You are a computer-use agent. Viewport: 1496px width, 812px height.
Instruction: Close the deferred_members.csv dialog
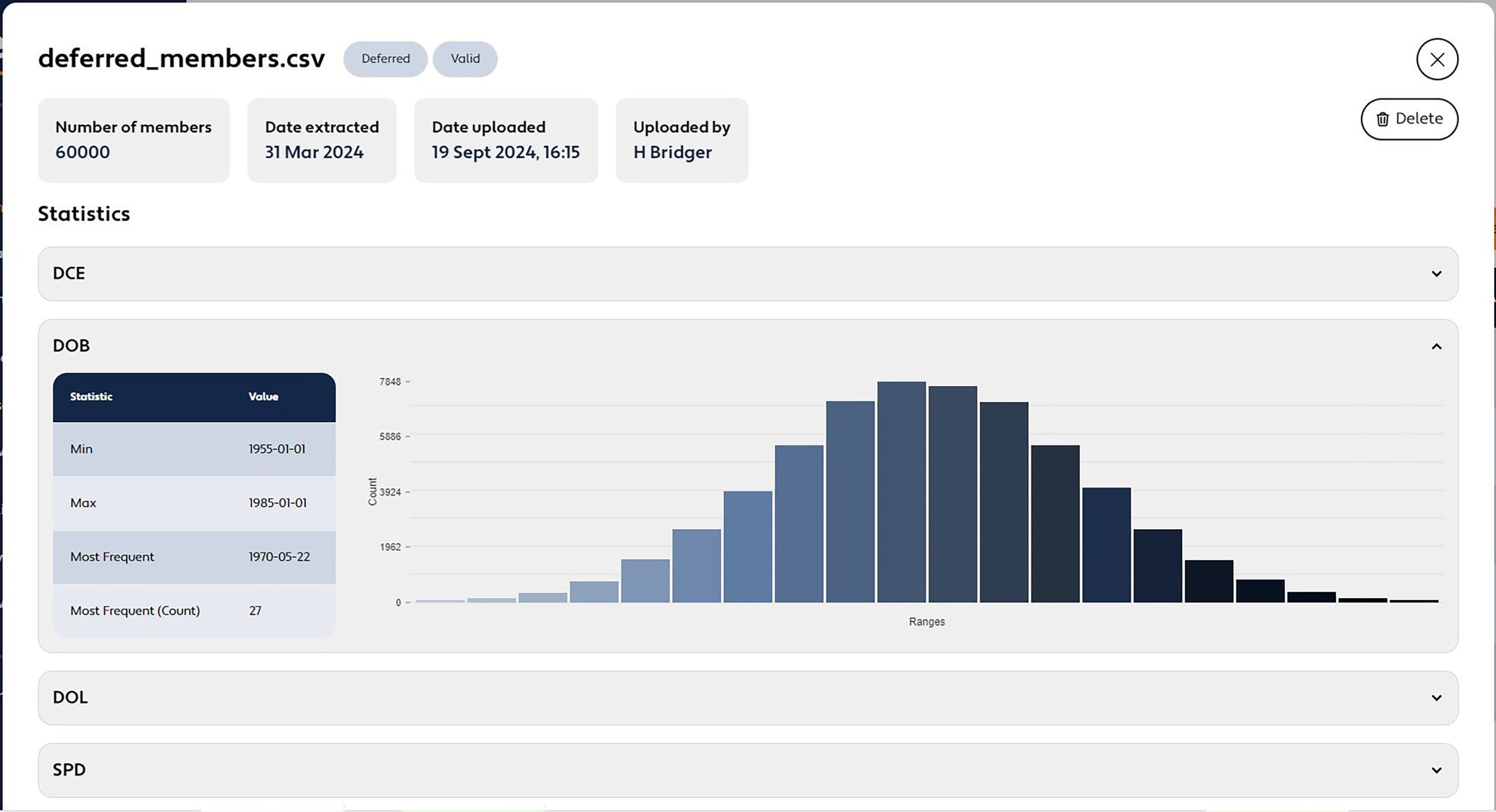tap(1437, 59)
